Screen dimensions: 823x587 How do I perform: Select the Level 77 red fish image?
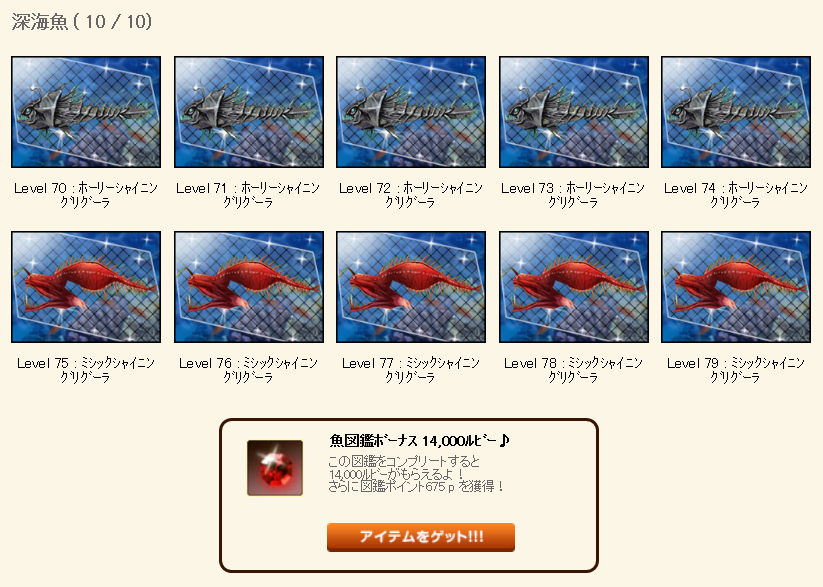tap(411, 287)
